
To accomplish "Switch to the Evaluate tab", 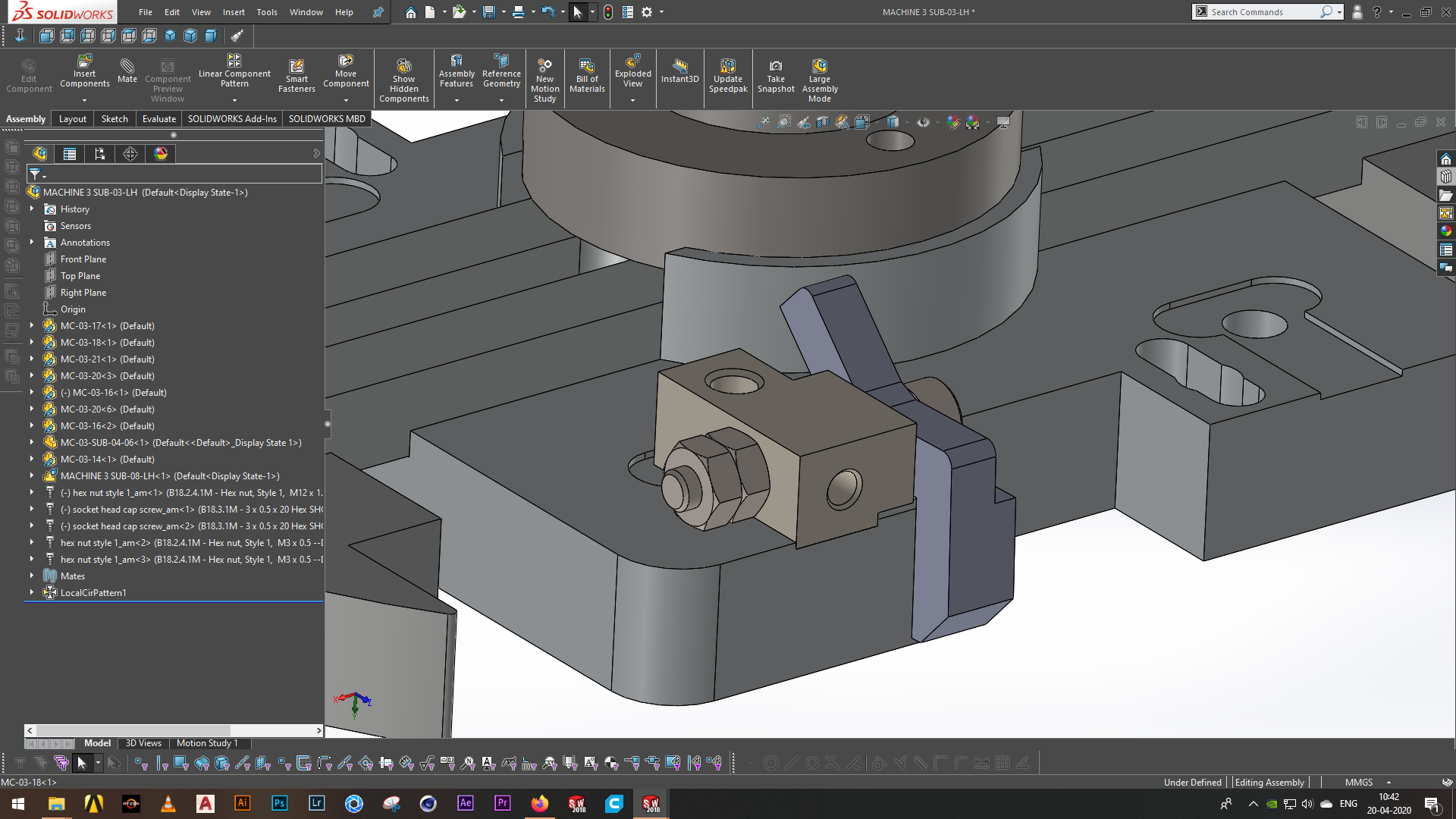I will pyautogui.click(x=159, y=119).
